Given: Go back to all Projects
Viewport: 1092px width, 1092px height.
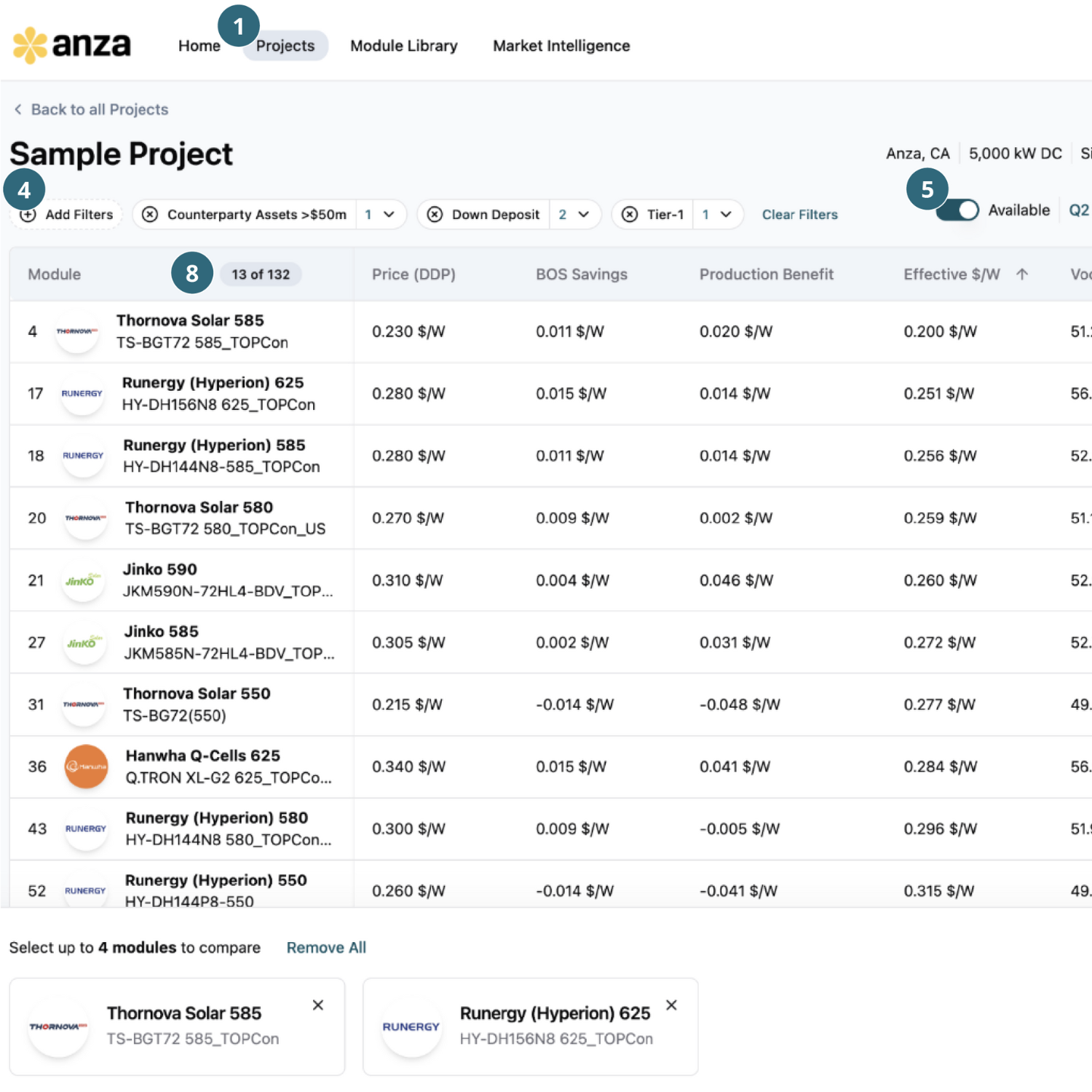Looking at the screenshot, I should [91, 109].
